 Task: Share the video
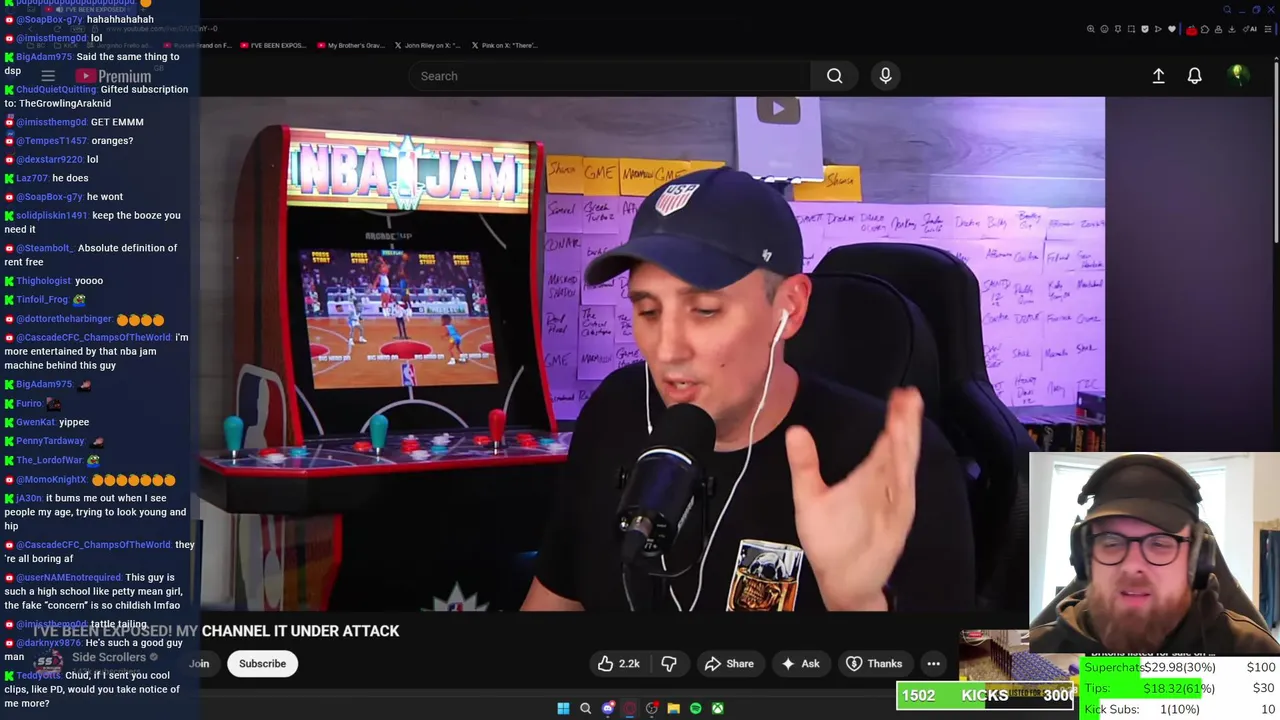[729, 664]
